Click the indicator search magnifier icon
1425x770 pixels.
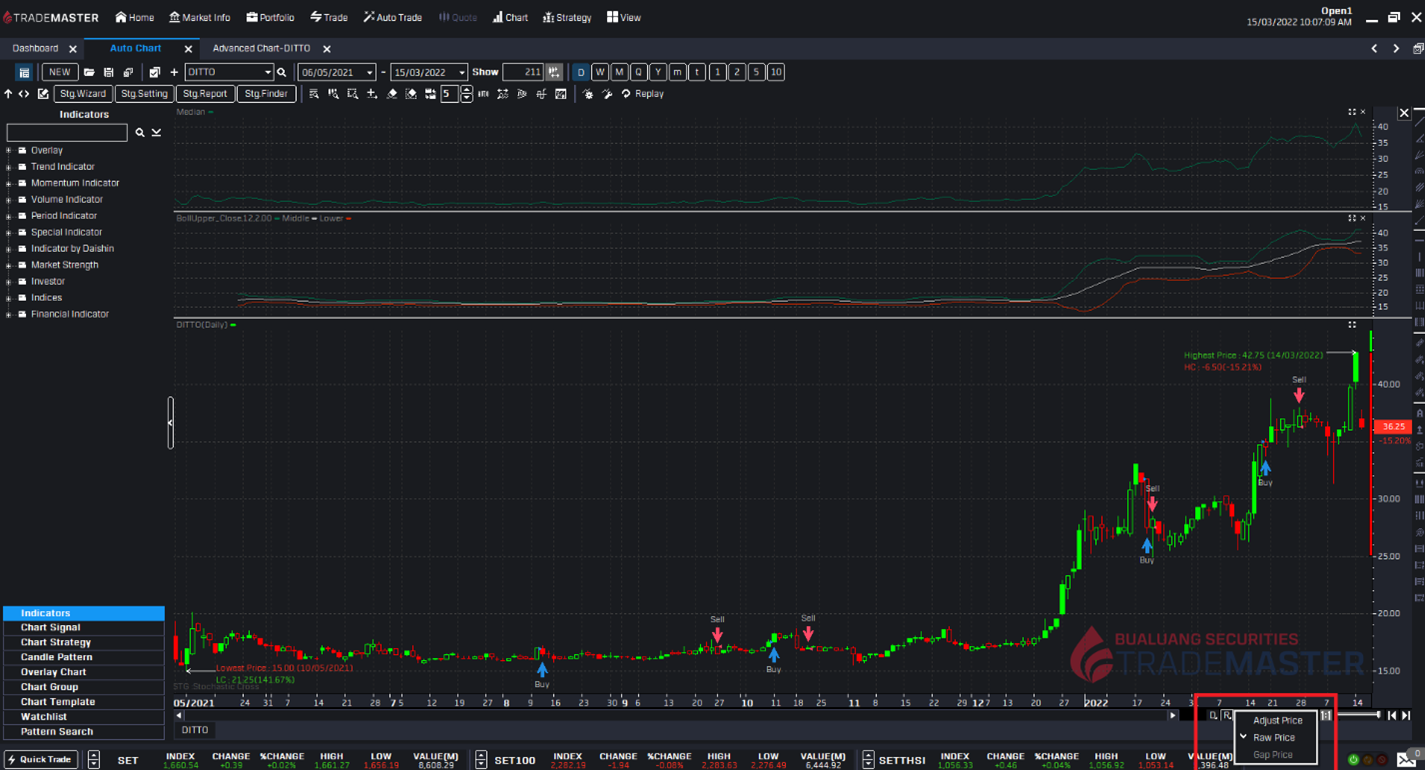[140, 132]
